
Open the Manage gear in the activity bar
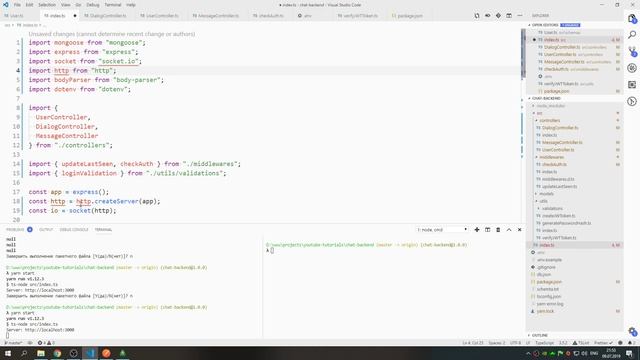[x=632, y=331]
